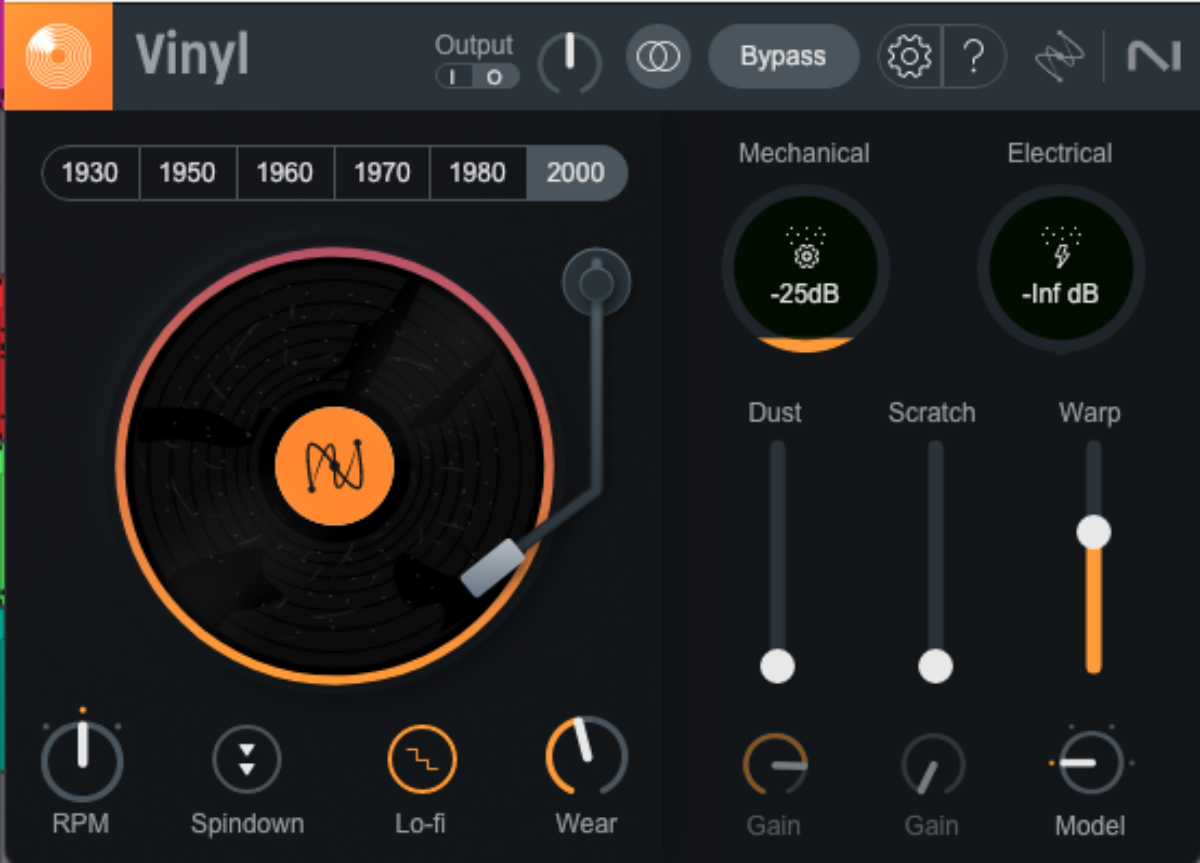Click the Electrical noise -Inf dB dial

tap(1060, 267)
